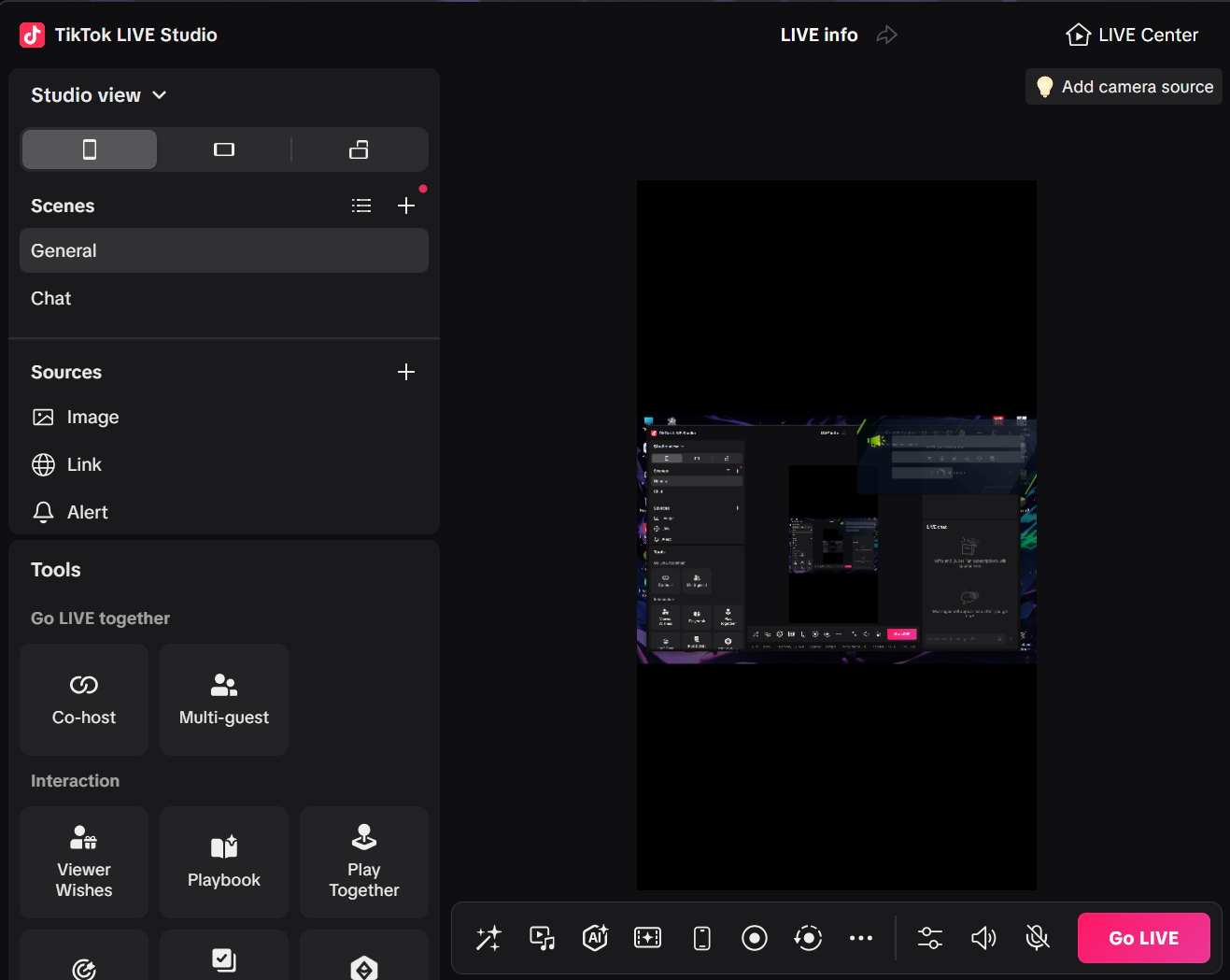Click the Go LIVE button
This screenshot has width=1230, height=980.
click(1143, 938)
